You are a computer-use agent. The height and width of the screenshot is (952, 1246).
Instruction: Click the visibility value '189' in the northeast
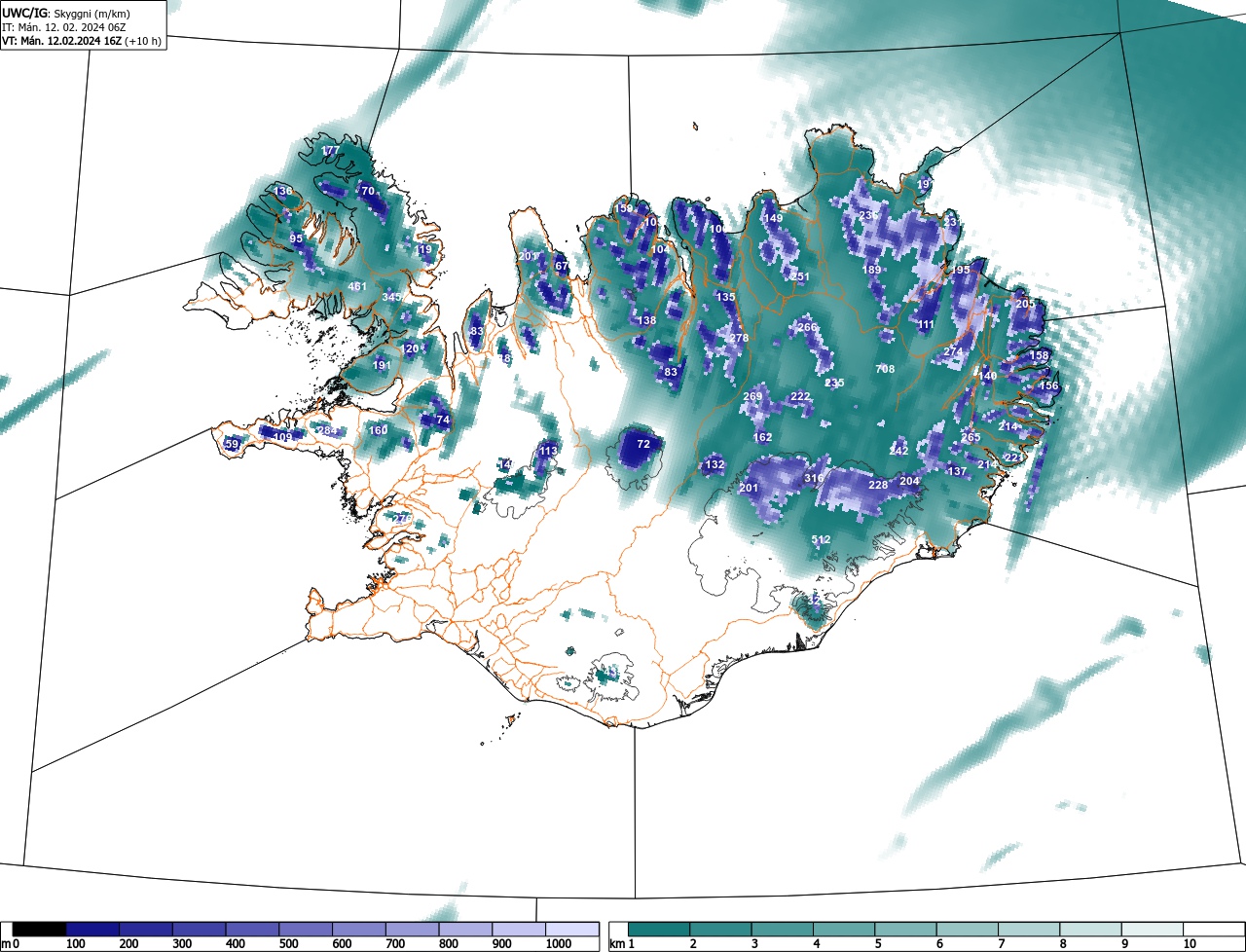point(871,270)
